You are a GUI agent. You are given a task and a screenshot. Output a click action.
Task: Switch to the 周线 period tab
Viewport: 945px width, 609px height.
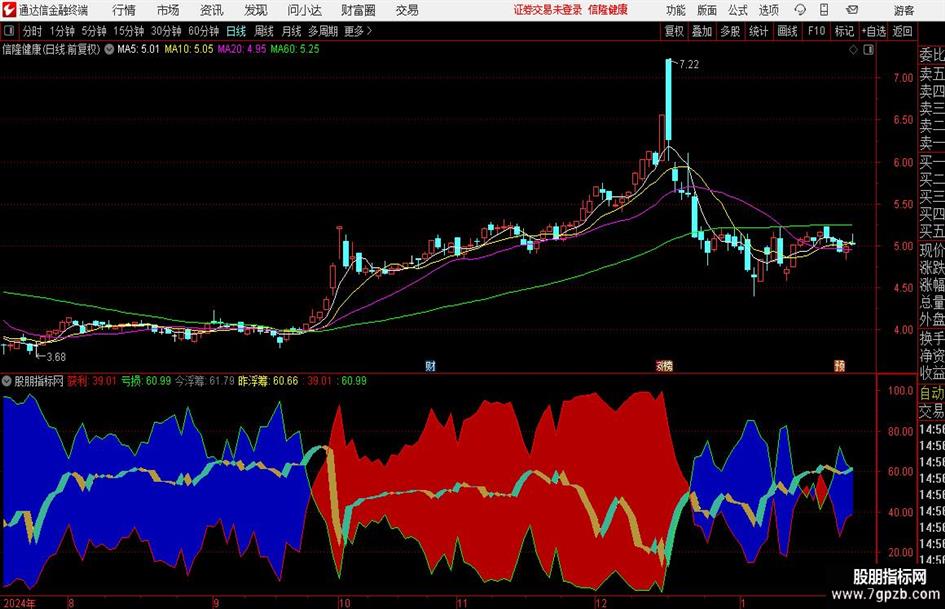click(264, 31)
